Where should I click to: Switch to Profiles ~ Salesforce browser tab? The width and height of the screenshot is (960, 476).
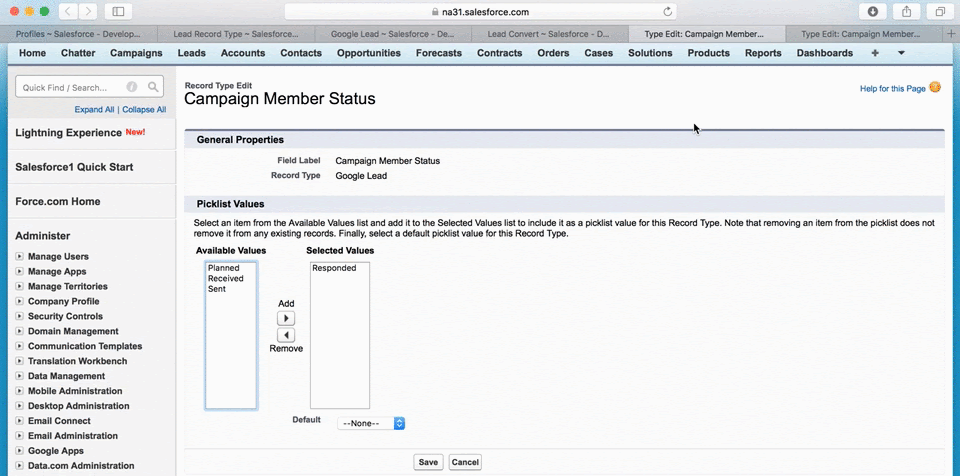(78, 34)
